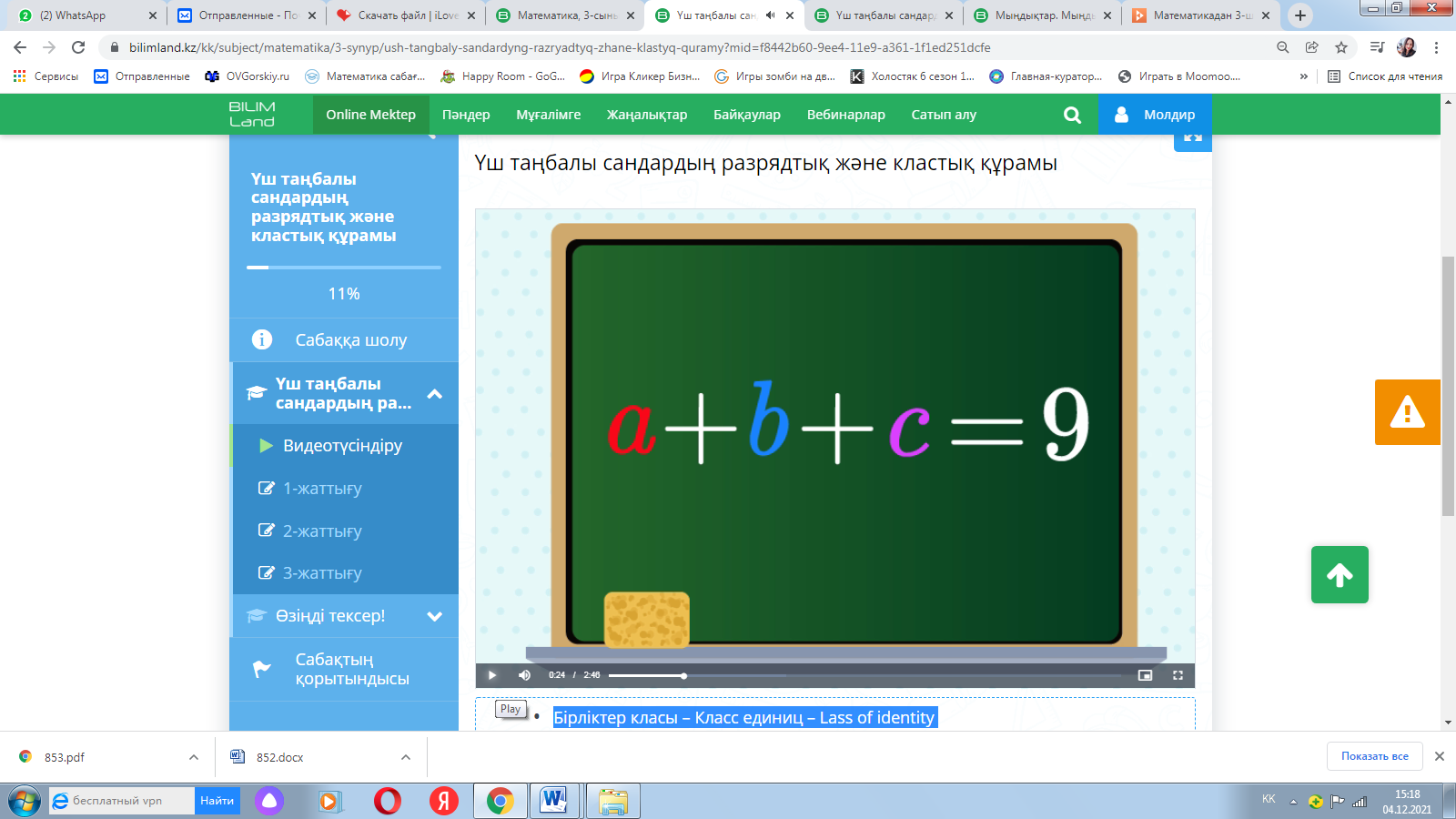Open the Молдир user profile menu
The width and height of the screenshot is (1456, 819).
pos(1155,115)
